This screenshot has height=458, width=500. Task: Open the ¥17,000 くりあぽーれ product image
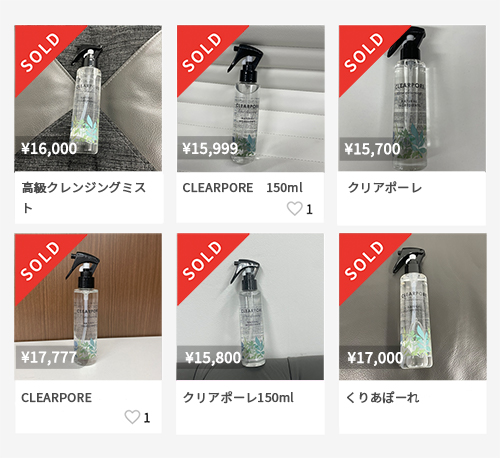tap(413, 307)
